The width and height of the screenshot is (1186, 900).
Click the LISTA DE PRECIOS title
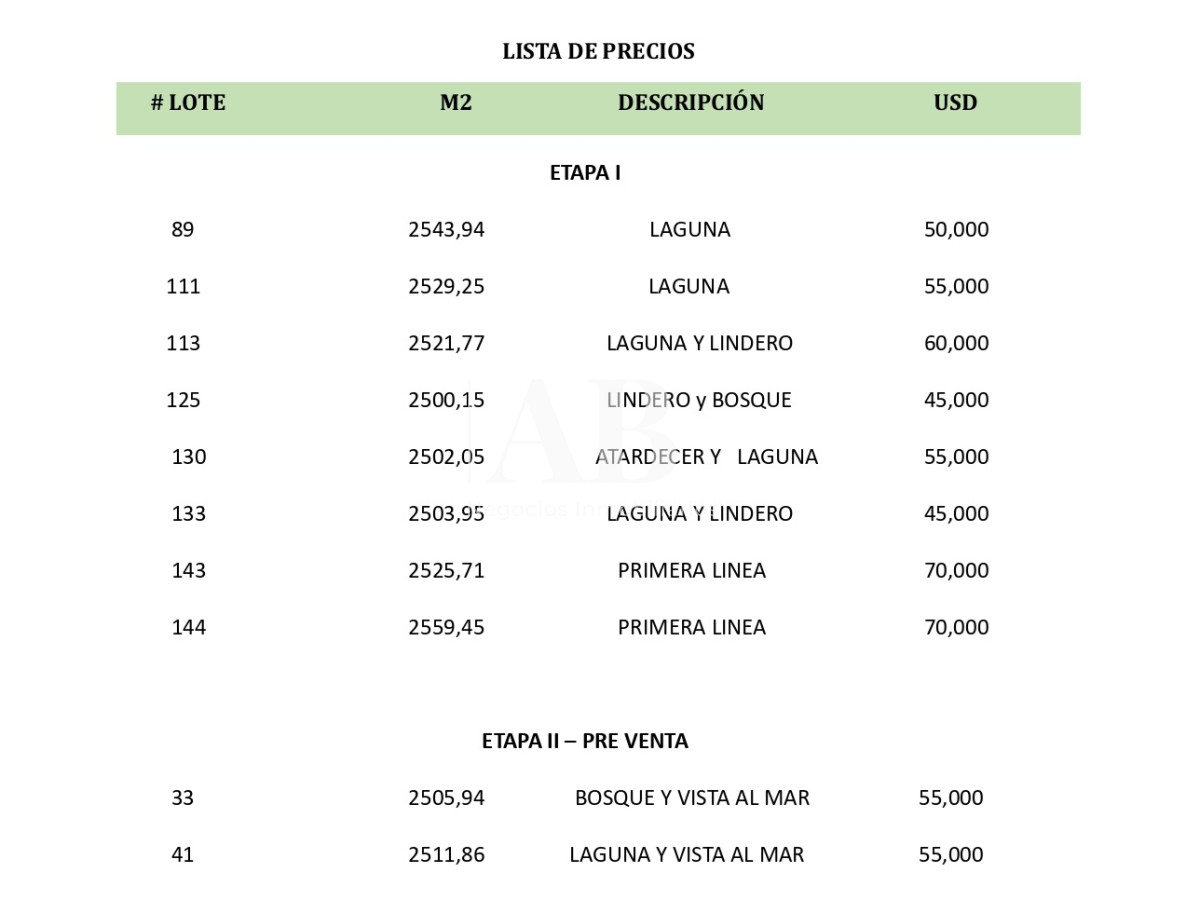pyautogui.click(x=598, y=51)
